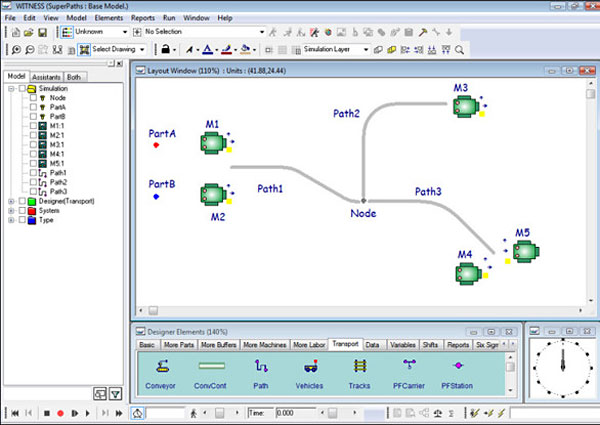Click the Zoom out magnifier icon
The width and height of the screenshot is (600, 425).
click(x=29, y=50)
